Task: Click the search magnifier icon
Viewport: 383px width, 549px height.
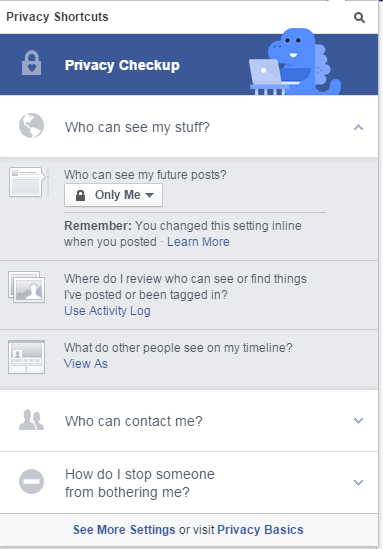Action: (359, 17)
